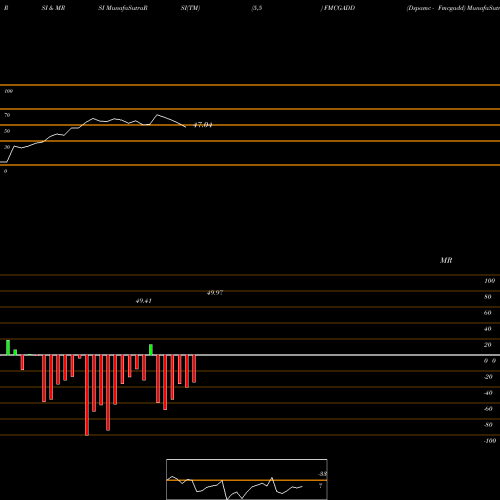
Task: Click the FMCGADD symbol in header
Action: click(x=339, y=8)
